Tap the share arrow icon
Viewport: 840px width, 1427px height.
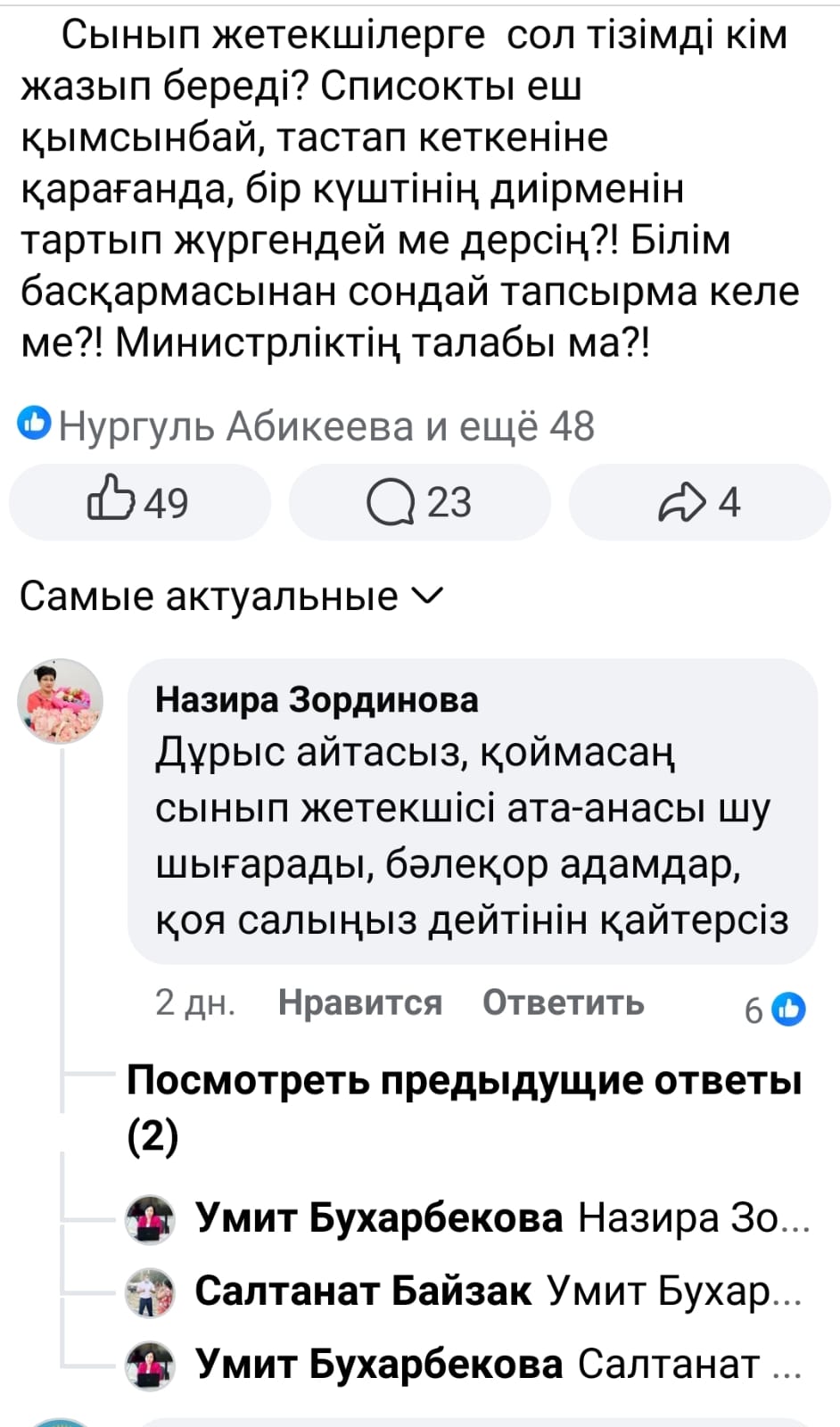700,502
